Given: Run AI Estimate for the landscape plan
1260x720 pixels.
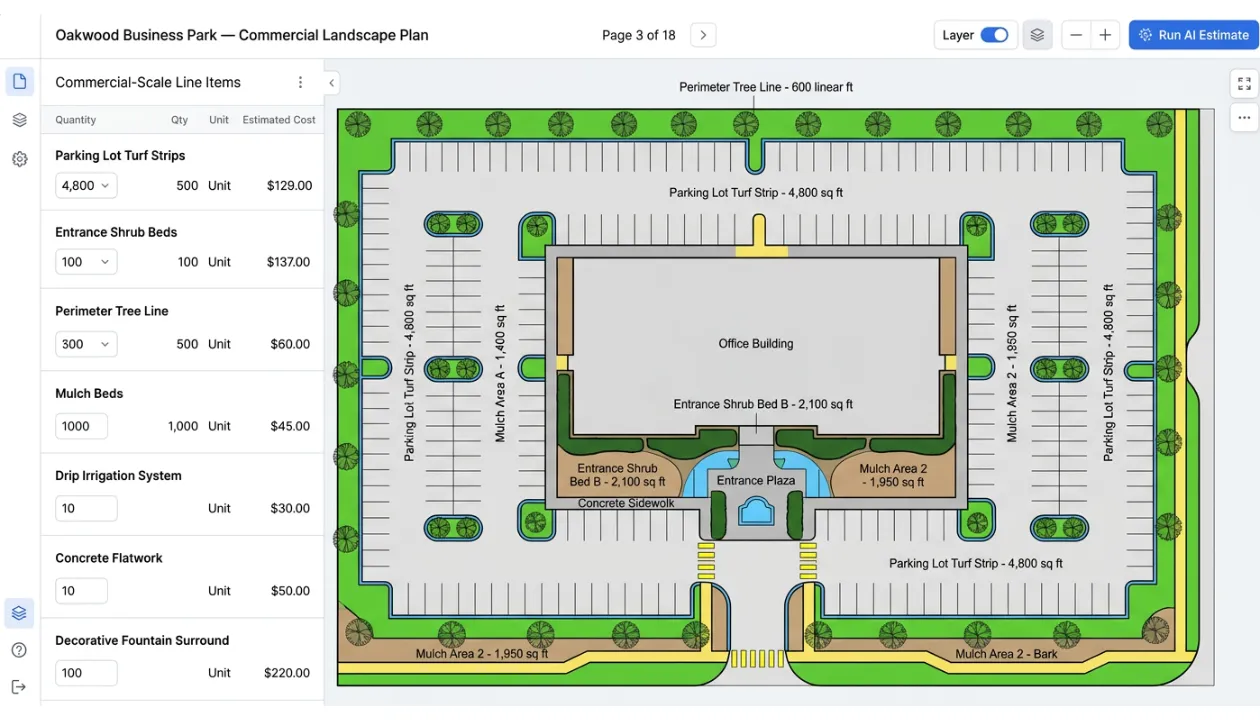Looking at the screenshot, I should click(x=1193, y=34).
